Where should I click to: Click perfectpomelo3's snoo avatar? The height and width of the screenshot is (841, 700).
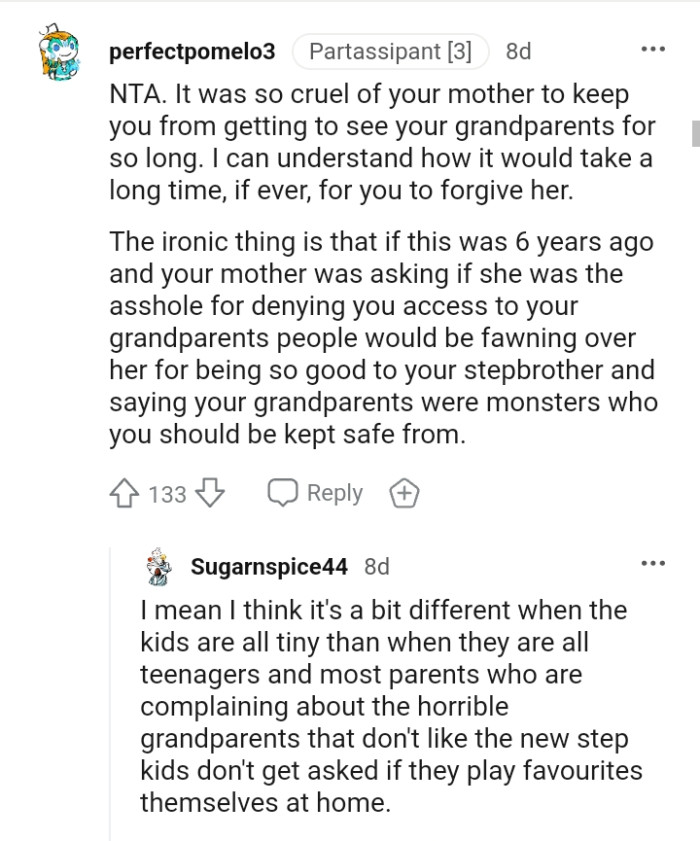[x=58, y=52]
